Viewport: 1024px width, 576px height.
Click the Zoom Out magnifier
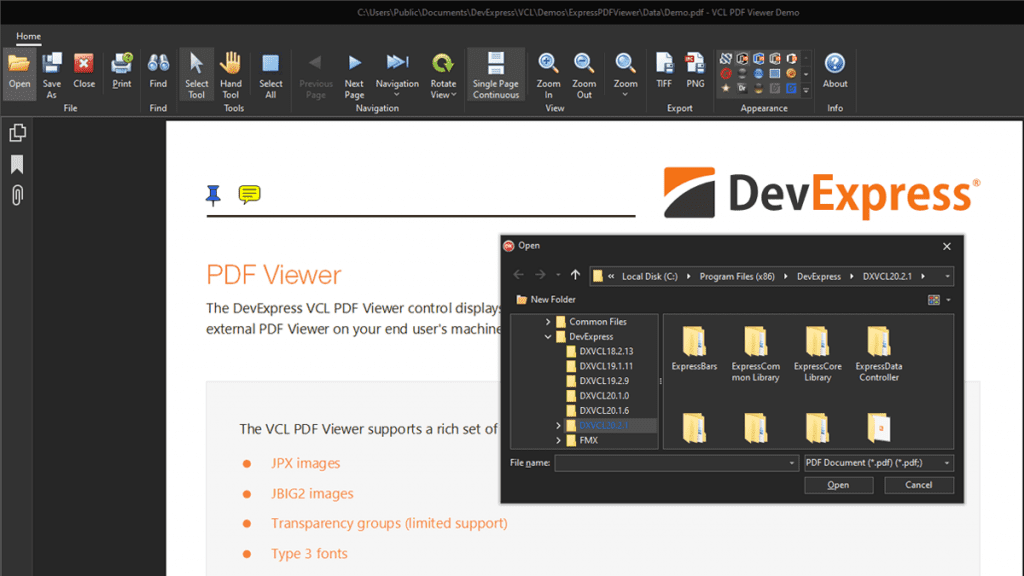point(584,74)
